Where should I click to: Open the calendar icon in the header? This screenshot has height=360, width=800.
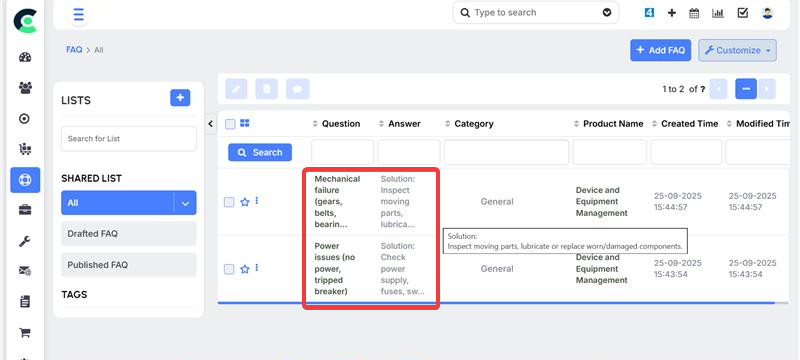tap(694, 13)
